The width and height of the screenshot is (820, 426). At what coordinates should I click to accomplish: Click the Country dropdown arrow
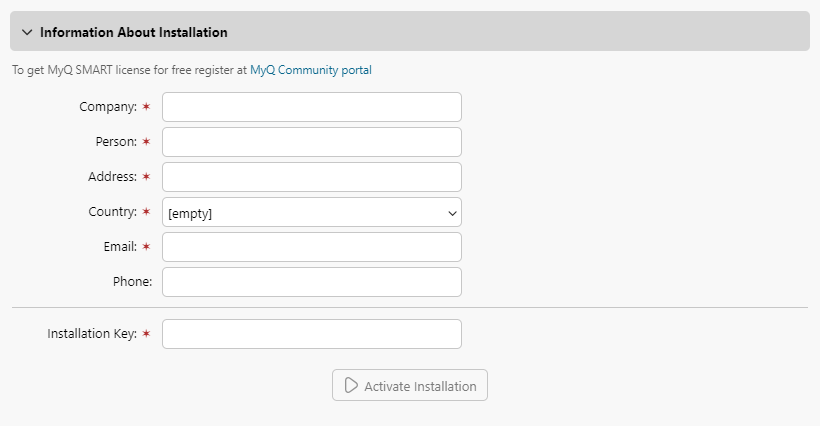pyautogui.click(x=452, y=212)
